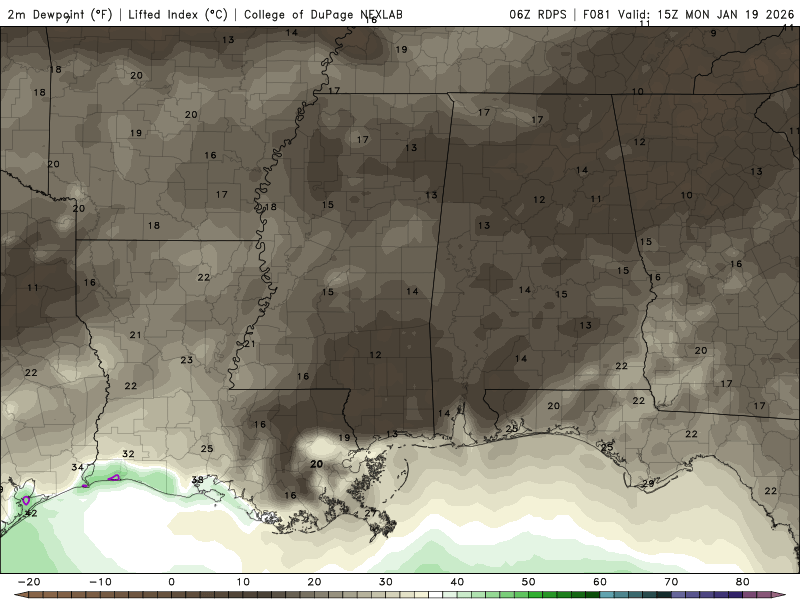Click the dewpoint value '23' in central Louisiana
The width and height of the screenshot is (800, 600).
187,360
